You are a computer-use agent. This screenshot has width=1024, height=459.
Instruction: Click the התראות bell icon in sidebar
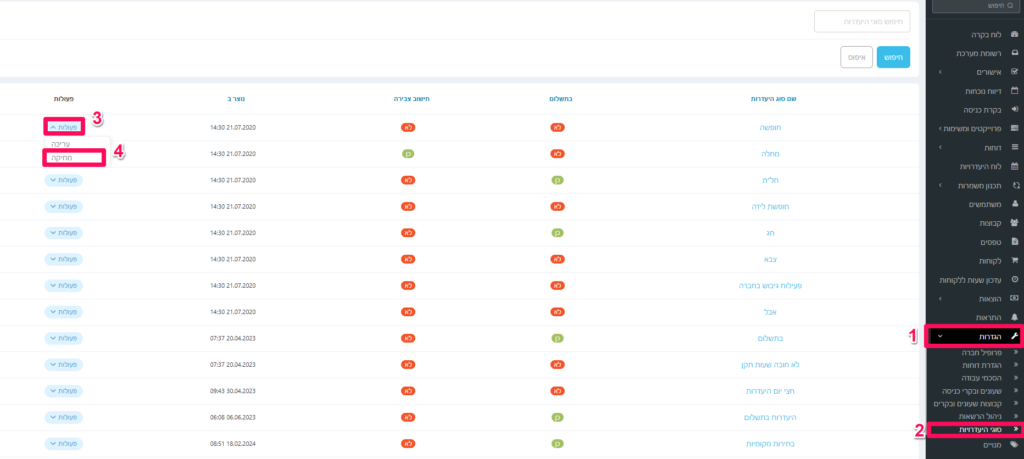pos(1015,317)
